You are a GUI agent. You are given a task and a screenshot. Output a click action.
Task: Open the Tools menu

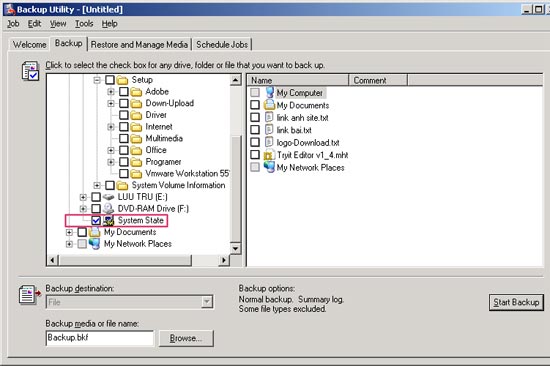[x=84, y=24]
